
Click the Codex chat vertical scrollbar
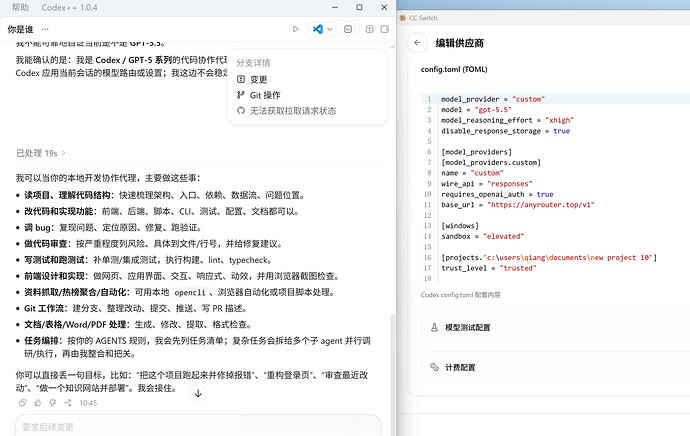pos(393,374)
